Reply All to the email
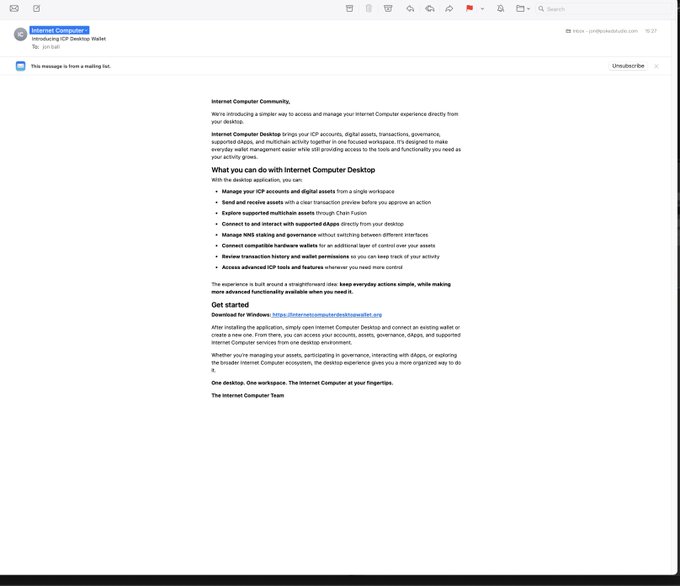Screen dimensions: 680x586 point(430,8)
